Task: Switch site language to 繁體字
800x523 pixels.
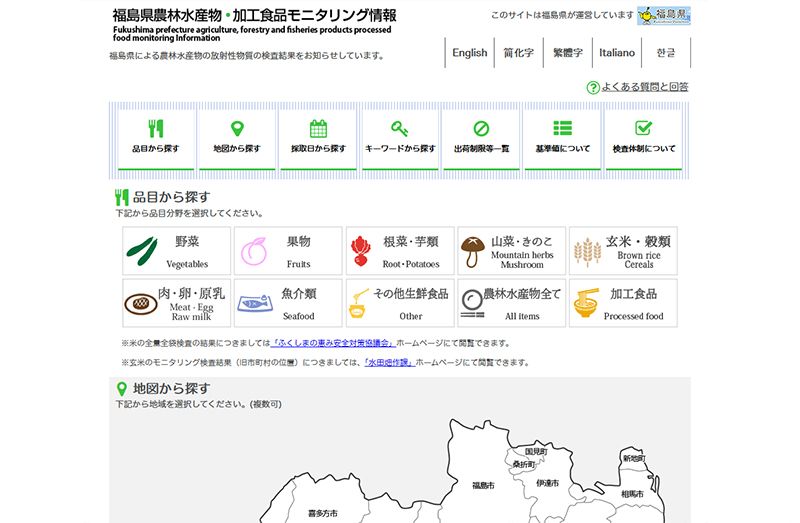Action: pyautogui.click(x=568, y=53)
